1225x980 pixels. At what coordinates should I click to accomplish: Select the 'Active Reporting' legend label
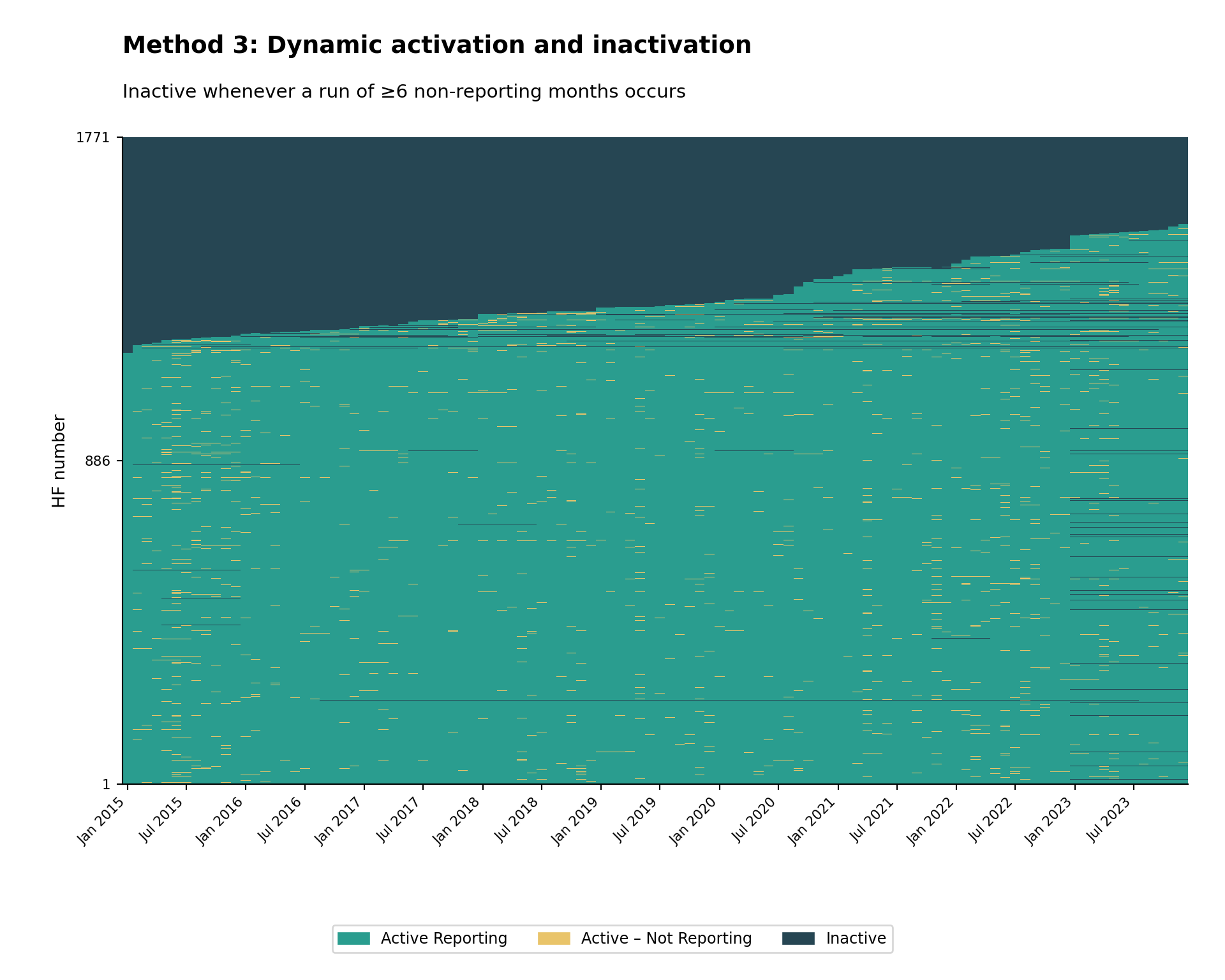[444, 939]
